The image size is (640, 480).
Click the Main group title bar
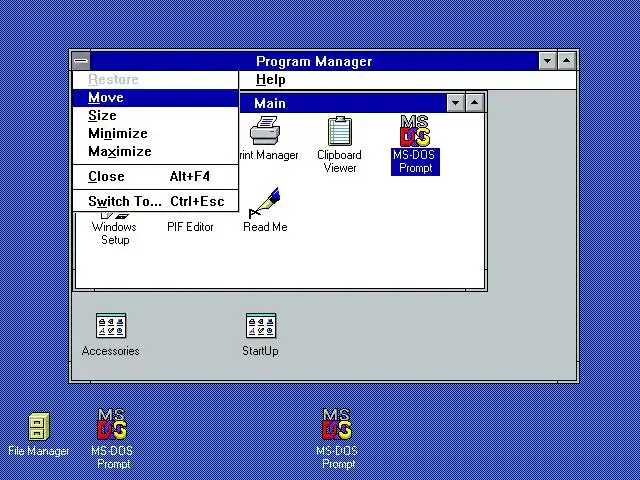(343, 103)
